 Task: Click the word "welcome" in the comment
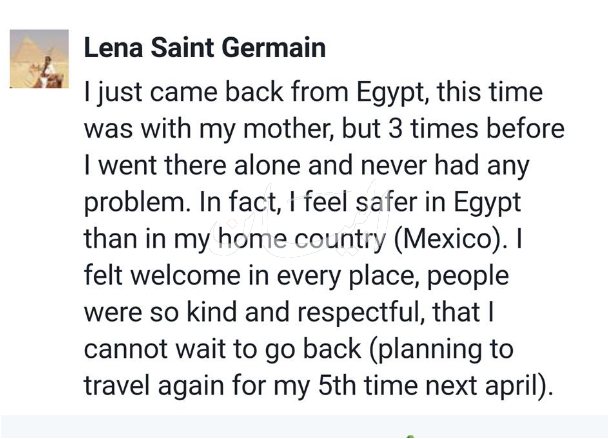pyautogui.click(x=185, y=275)
